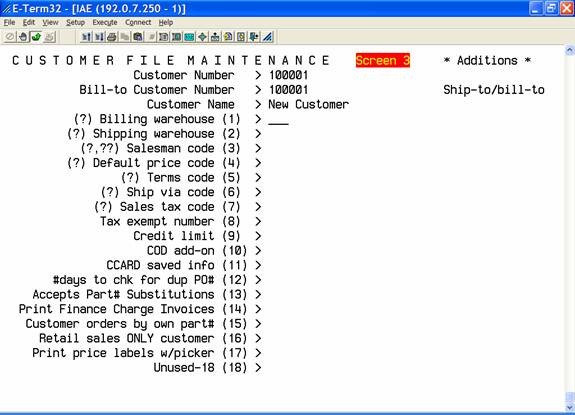Open the Help menu
The image size is (575, 415).
[x=166, y=22]
